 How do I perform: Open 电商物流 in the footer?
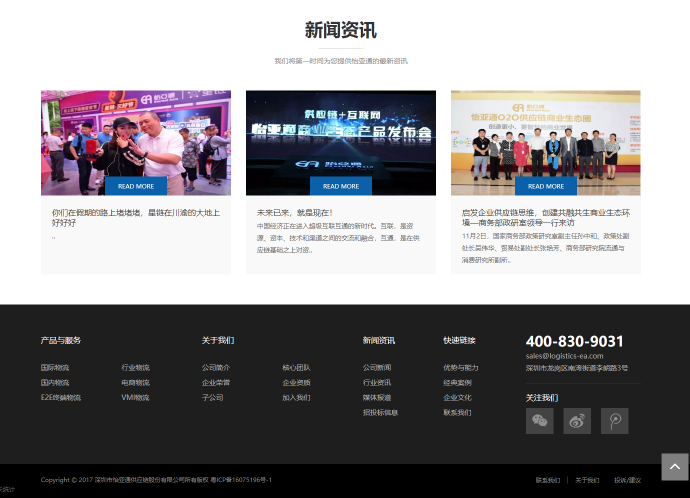coord(135,383)
